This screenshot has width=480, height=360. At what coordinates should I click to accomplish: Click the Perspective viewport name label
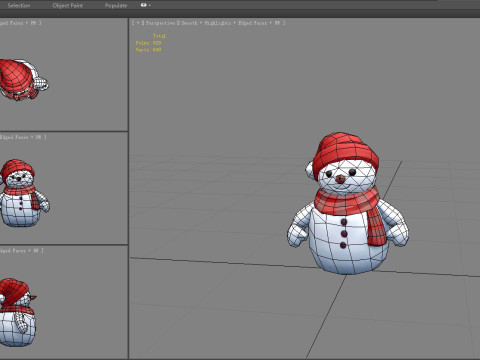point(161,23)
